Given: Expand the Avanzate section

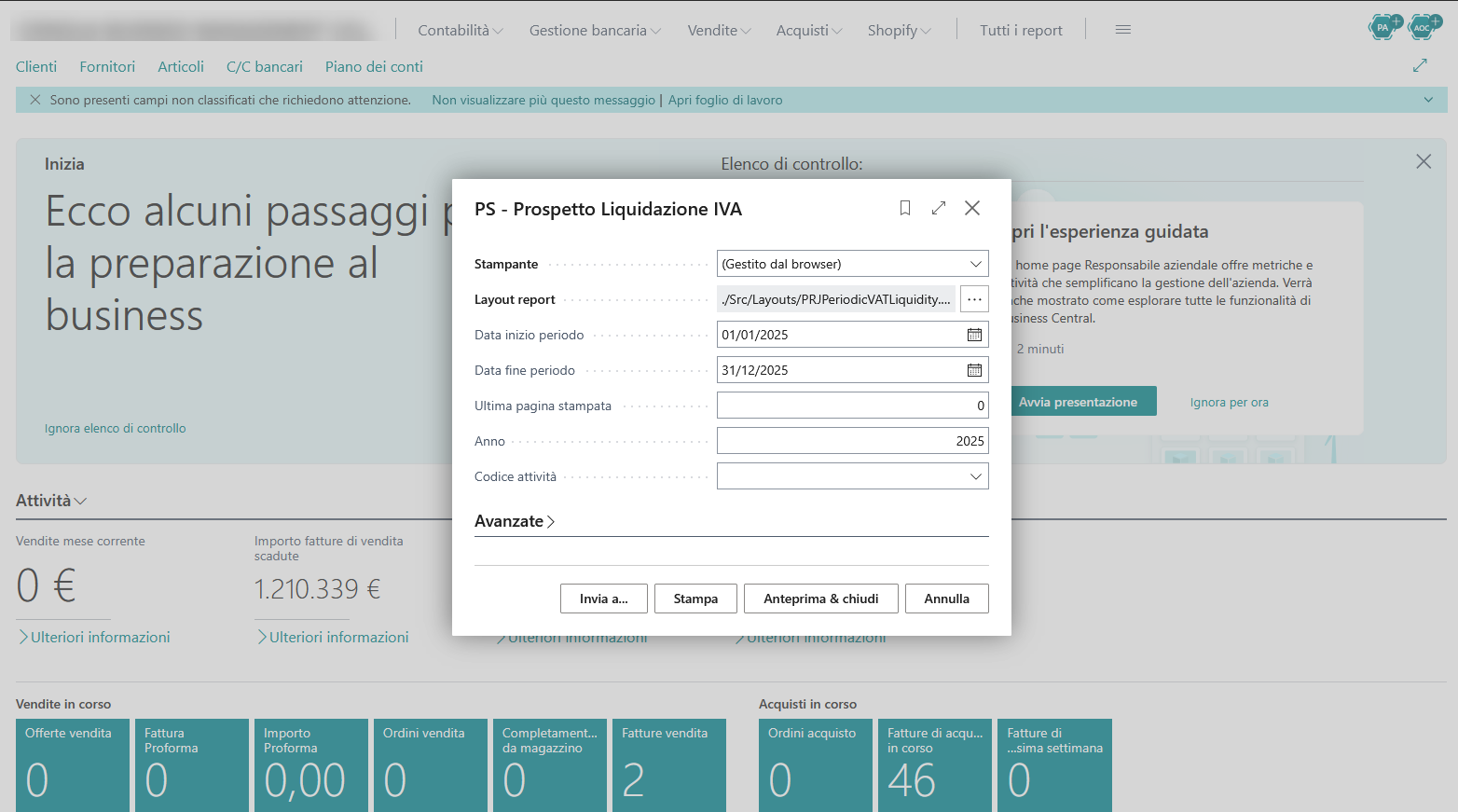Looking at the screenshot, I should click(515, 521).
